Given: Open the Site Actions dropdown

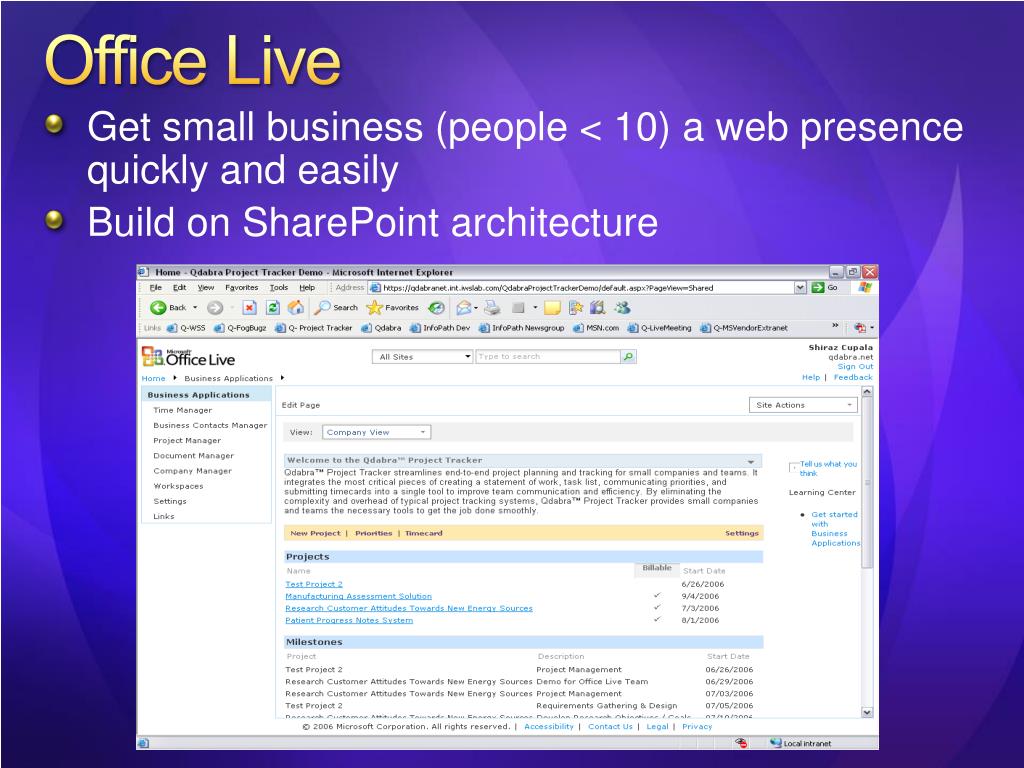Looking at the screenshot, I should 803,405.
